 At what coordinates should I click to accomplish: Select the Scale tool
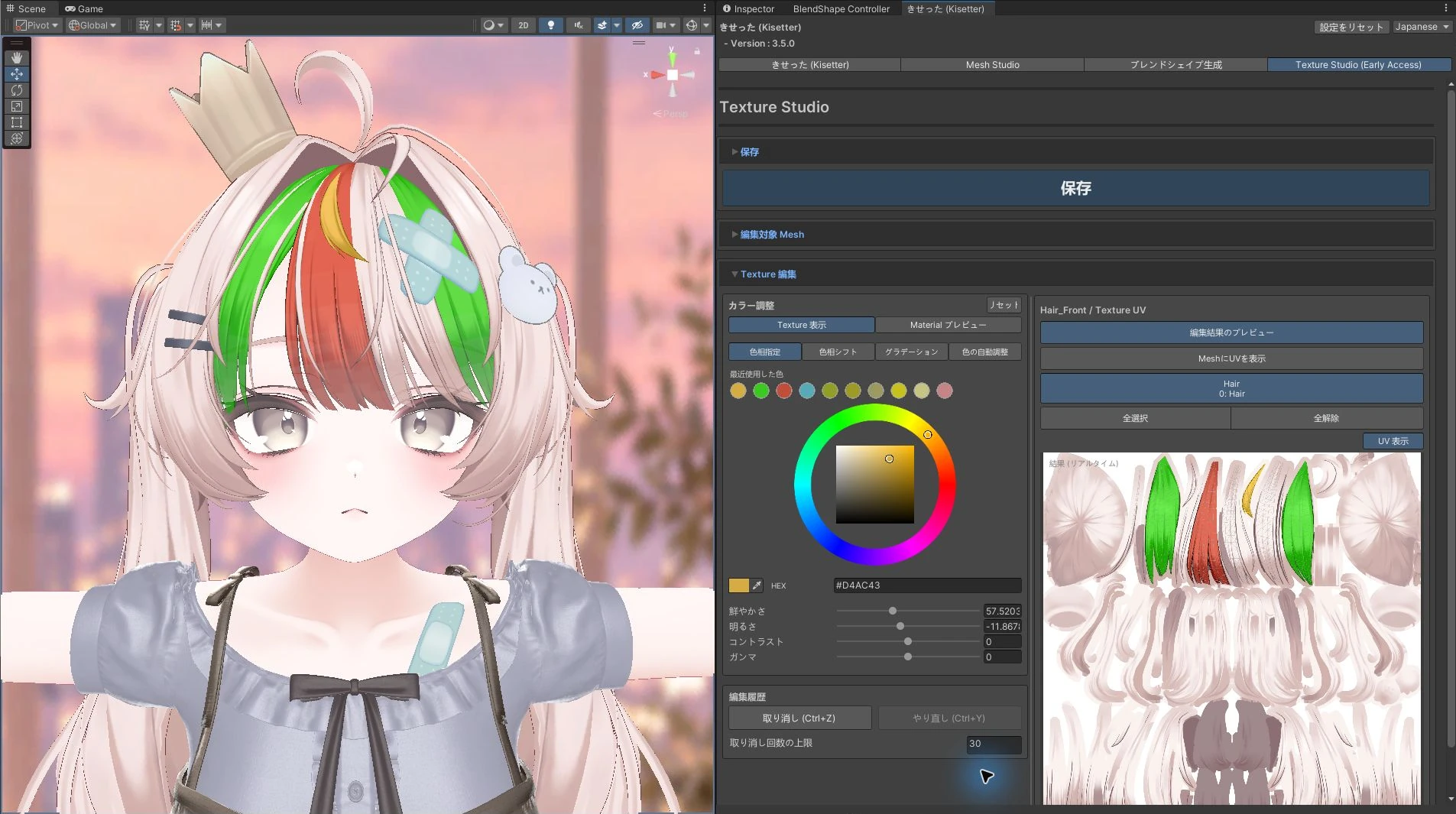(17, 106)
